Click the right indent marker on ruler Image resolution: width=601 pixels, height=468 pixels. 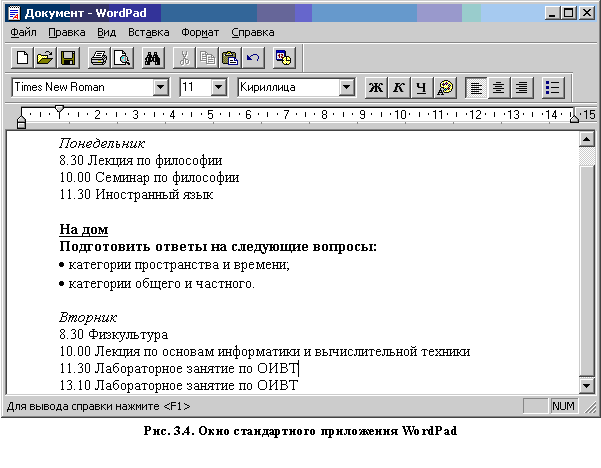tap(574, 117)
